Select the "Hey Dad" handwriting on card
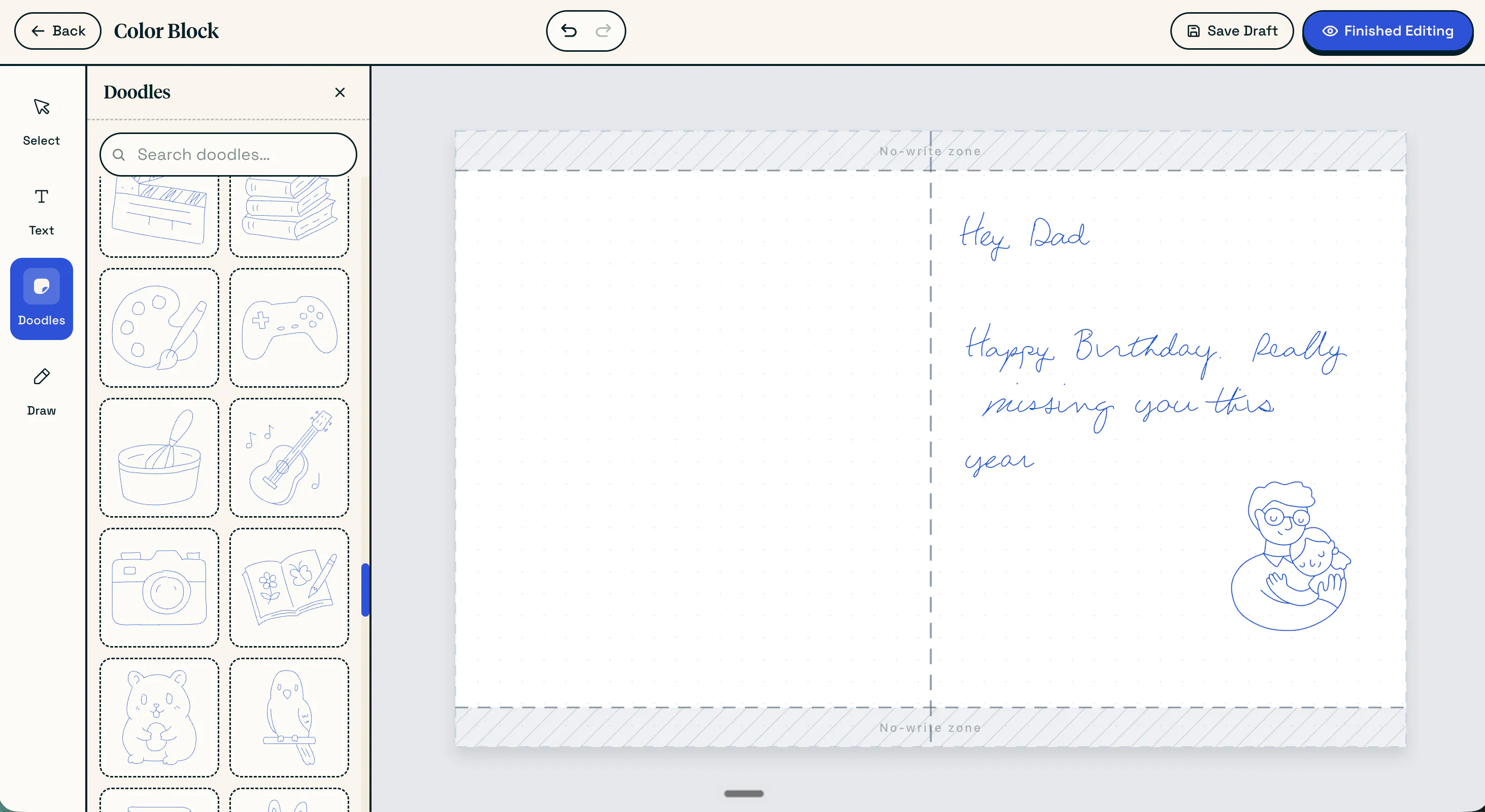This screenshot has height=812, width=1485. point(1024,236)
